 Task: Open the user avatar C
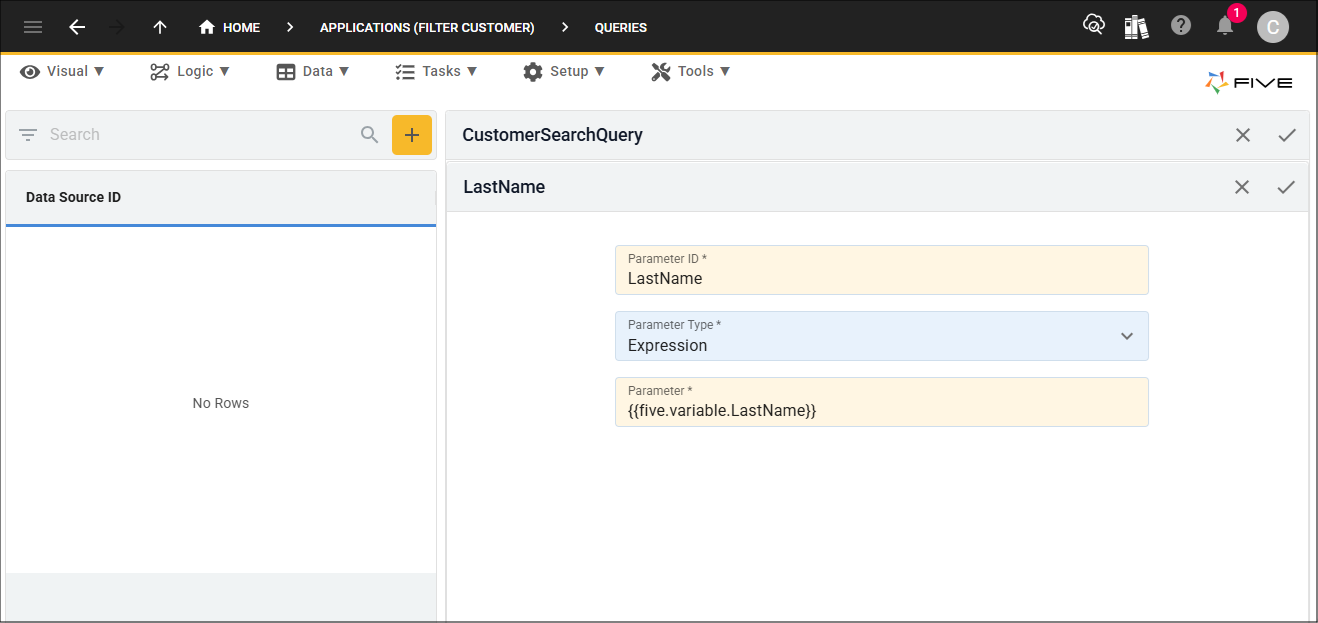[x=1273, y=27]
